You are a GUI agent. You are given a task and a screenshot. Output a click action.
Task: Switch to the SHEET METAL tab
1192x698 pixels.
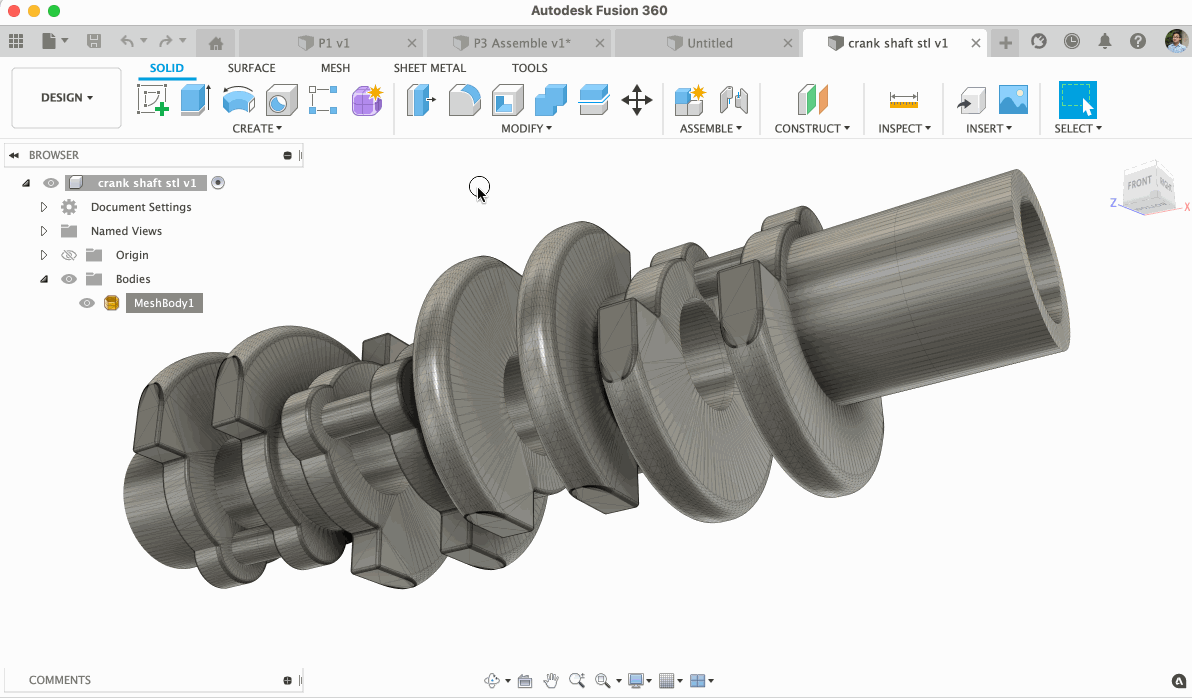(429, 68)
